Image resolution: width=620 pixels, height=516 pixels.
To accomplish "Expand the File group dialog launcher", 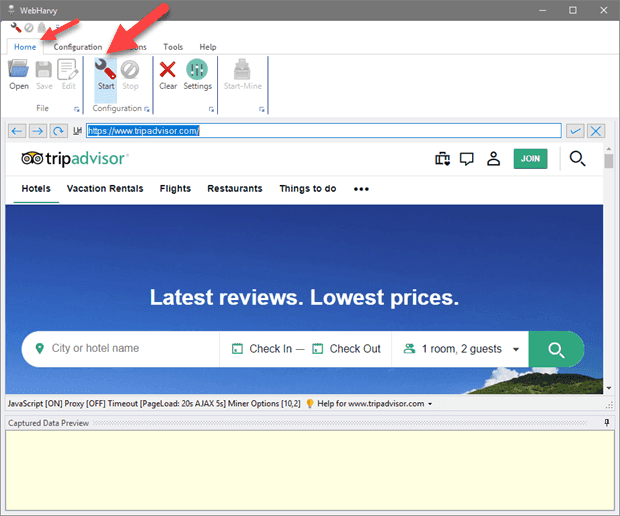I will point(75,109).
